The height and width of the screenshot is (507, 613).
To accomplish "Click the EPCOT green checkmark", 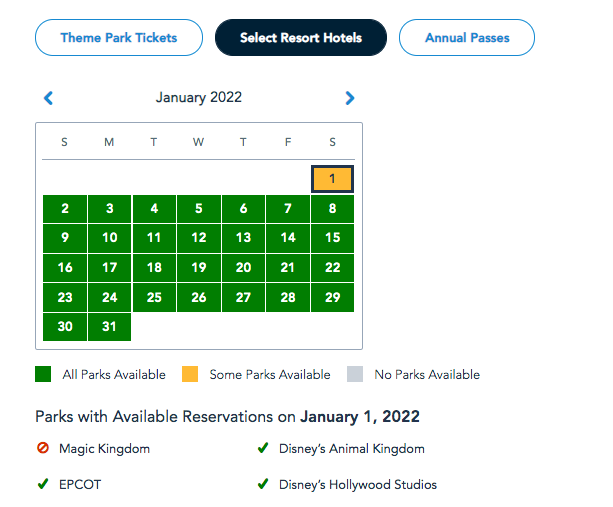I will click(x=43, y=485).
